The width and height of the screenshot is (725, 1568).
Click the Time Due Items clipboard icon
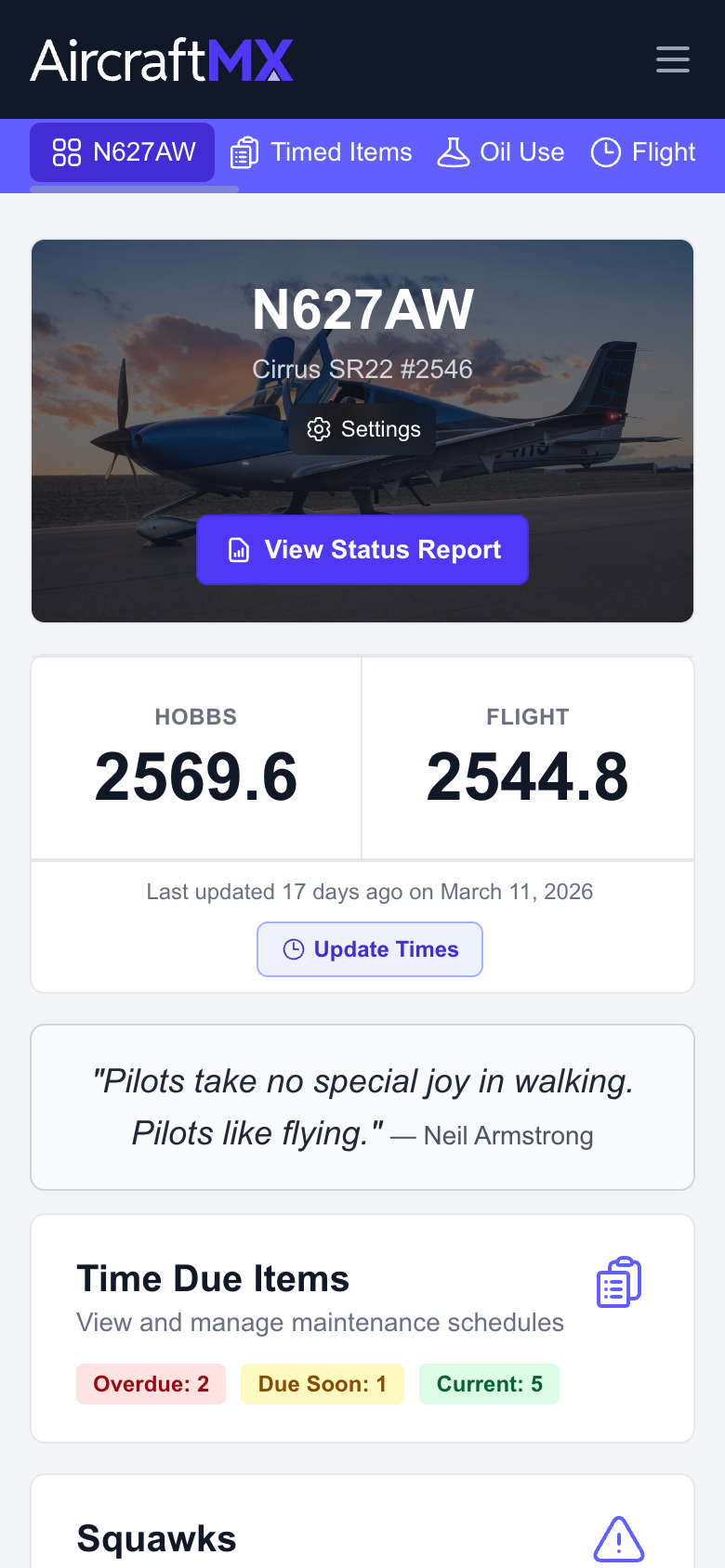(x=619, y=1282)
